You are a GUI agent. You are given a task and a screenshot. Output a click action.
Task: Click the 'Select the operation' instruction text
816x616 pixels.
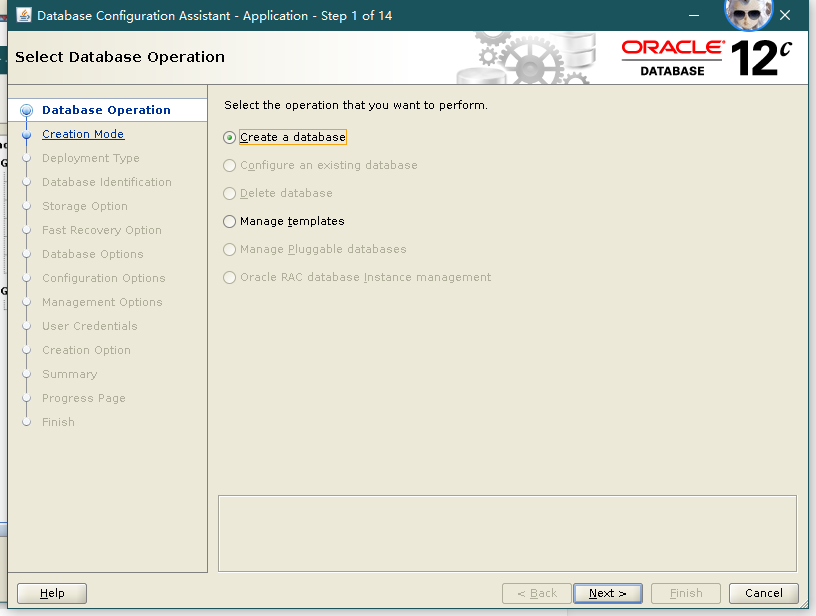pyautogui.click(x=356, y=105)
